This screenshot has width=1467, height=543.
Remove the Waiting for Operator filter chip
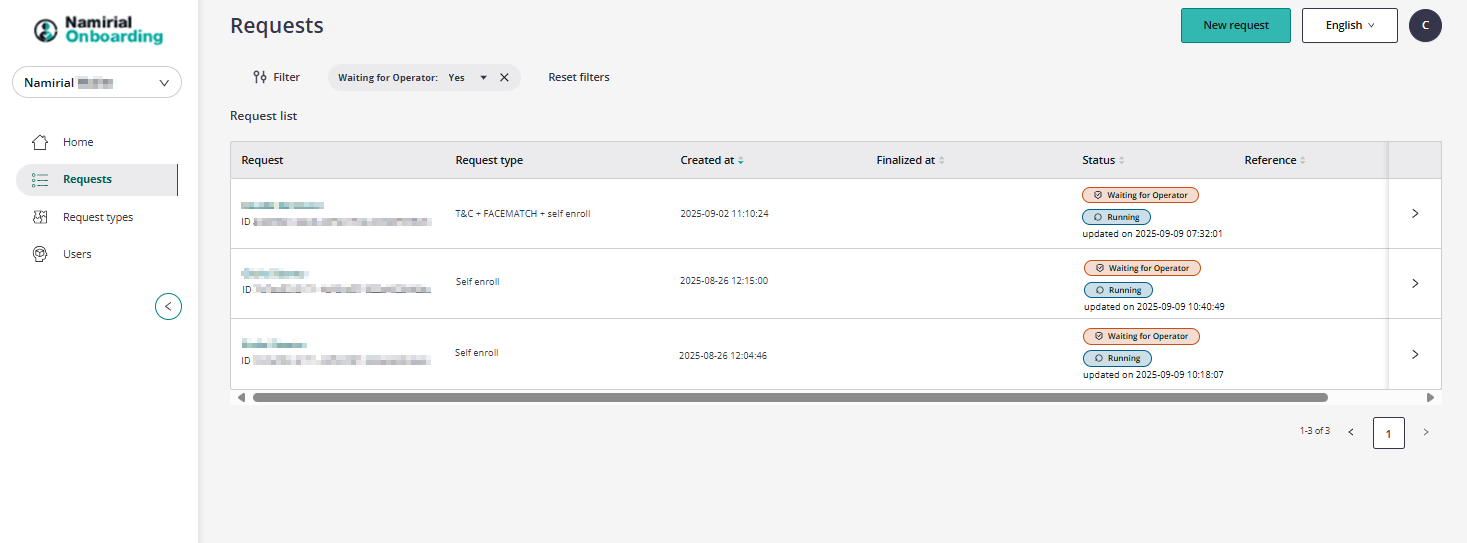pyautogui.click(x=504, y=77)
